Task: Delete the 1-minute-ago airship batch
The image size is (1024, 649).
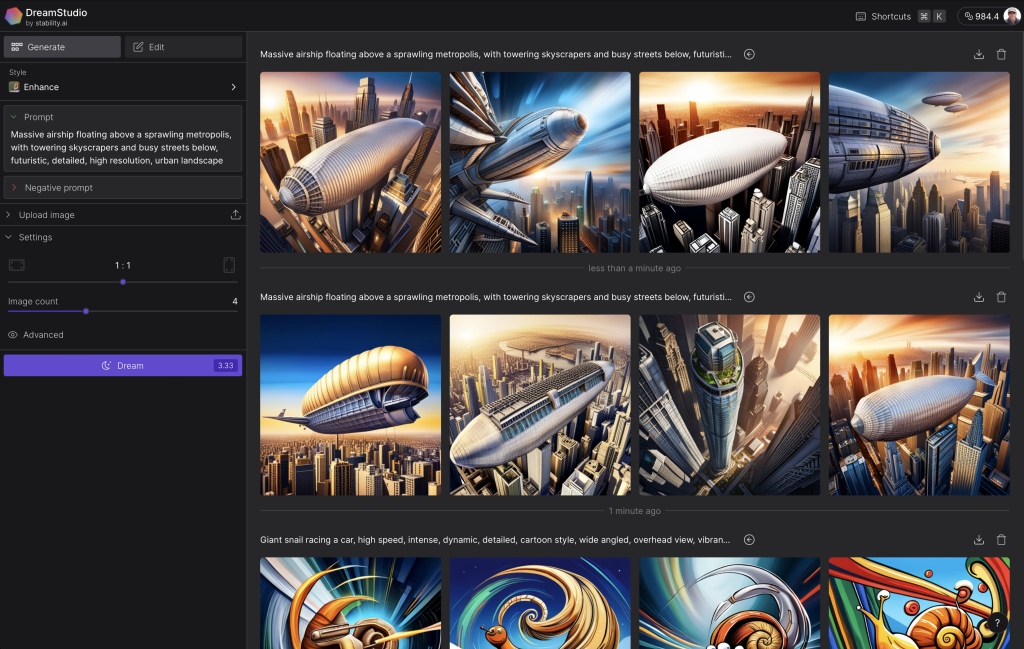Action: pyautogui.click(x=1001, y=297)
